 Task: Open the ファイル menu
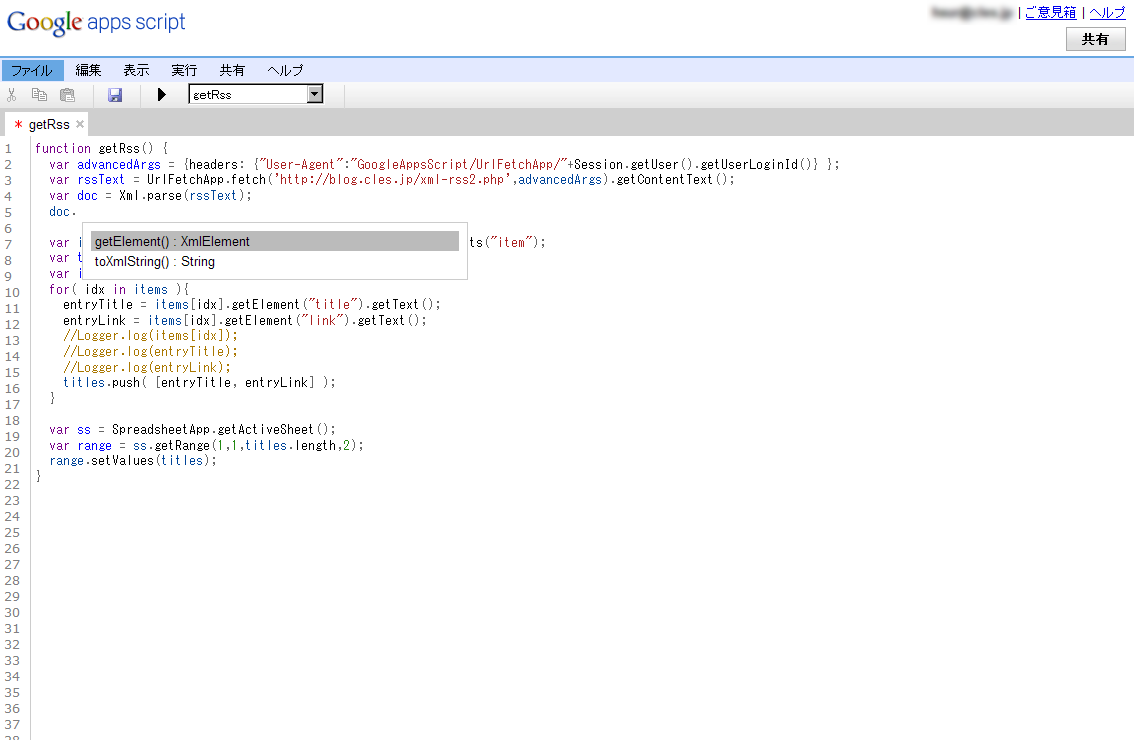[33, 70]
